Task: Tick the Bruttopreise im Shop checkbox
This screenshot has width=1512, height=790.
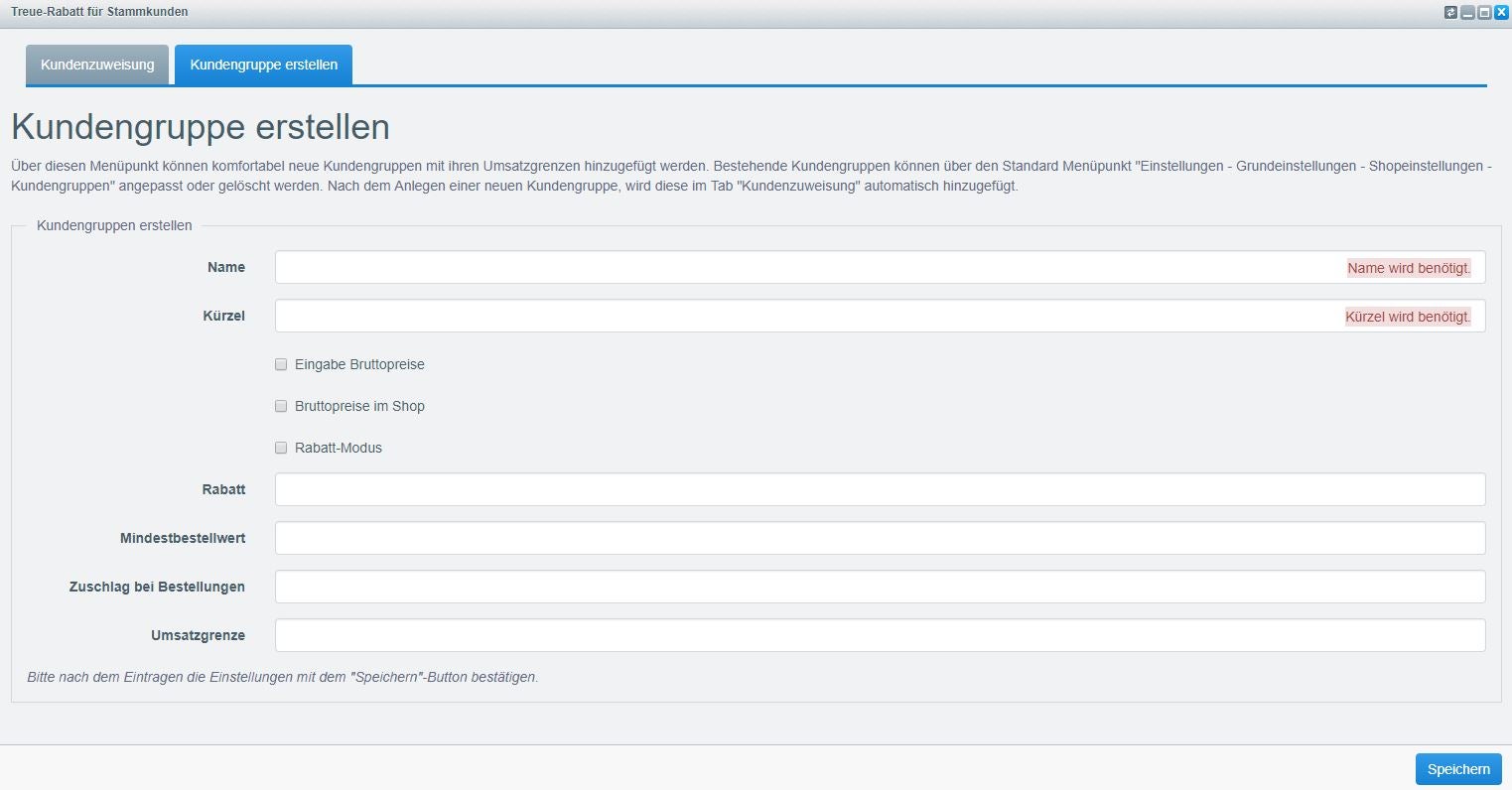Action: (x=281, y=406)
